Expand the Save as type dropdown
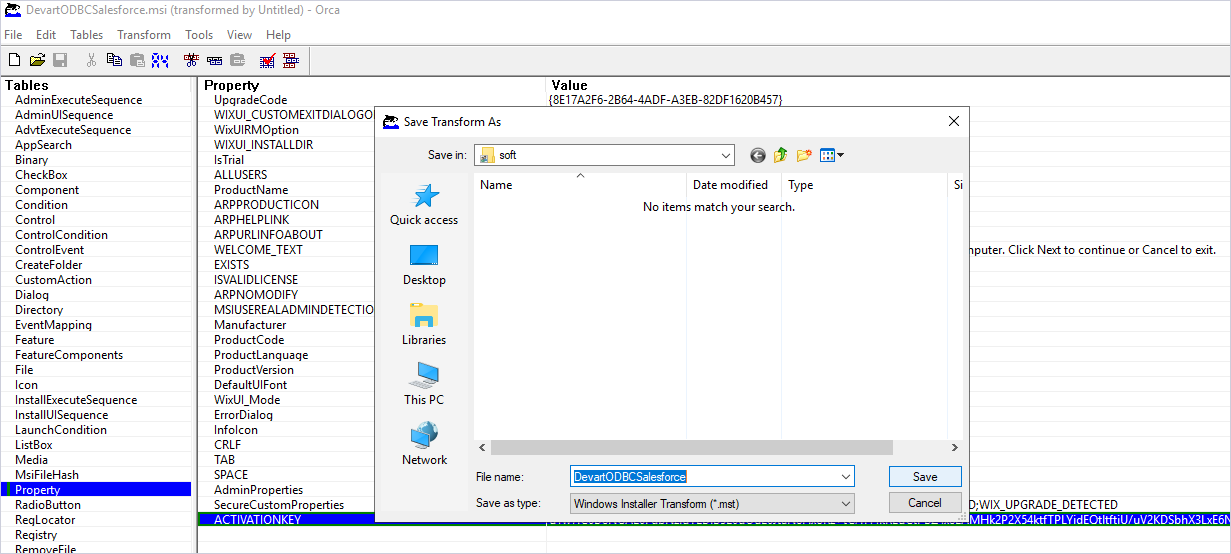Viewport: 1231px width, 554px height. click(x=845, y=503)
